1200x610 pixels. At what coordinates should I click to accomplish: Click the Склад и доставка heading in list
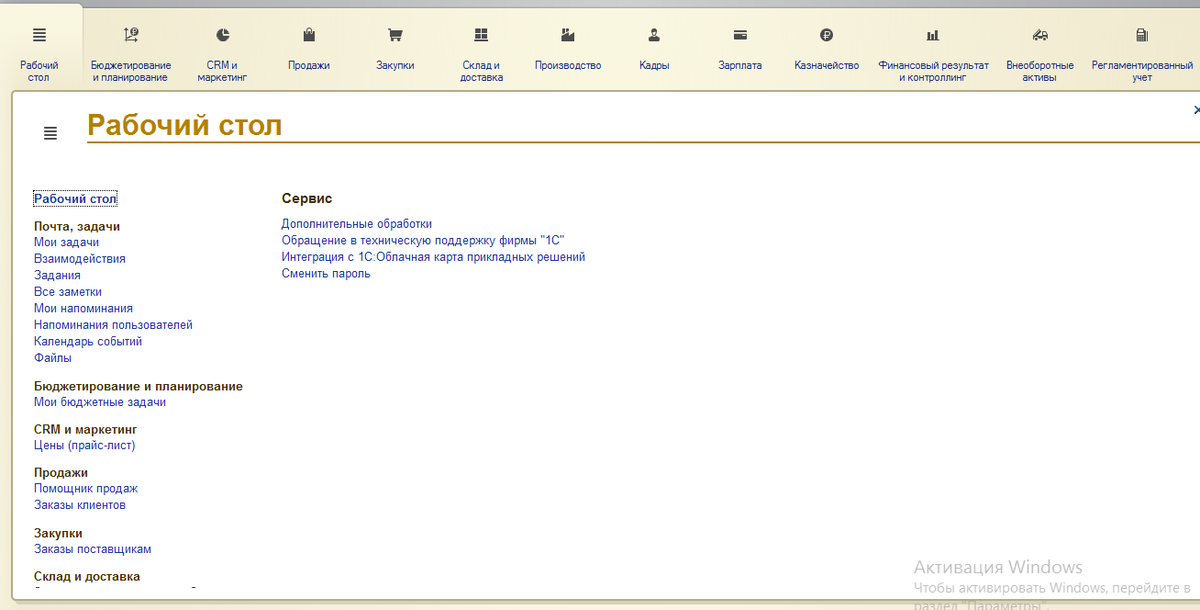(87, 577)
